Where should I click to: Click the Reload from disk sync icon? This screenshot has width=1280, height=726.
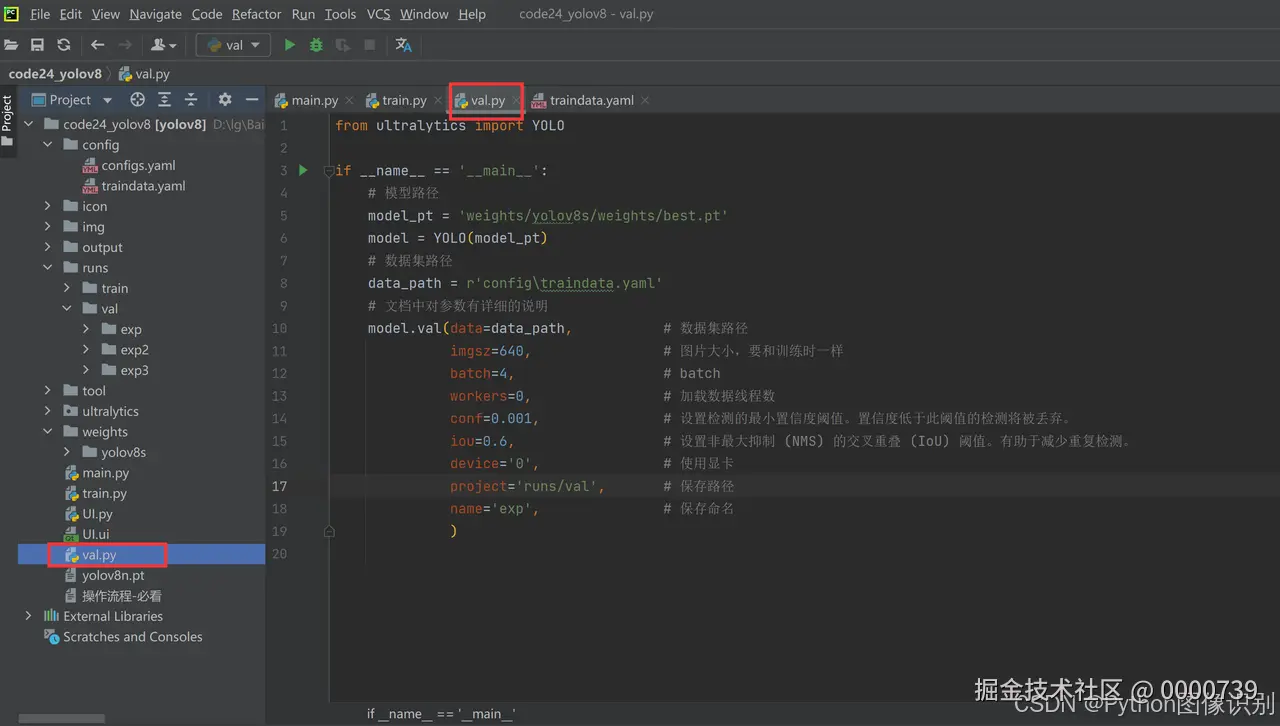tap(64, 45)
